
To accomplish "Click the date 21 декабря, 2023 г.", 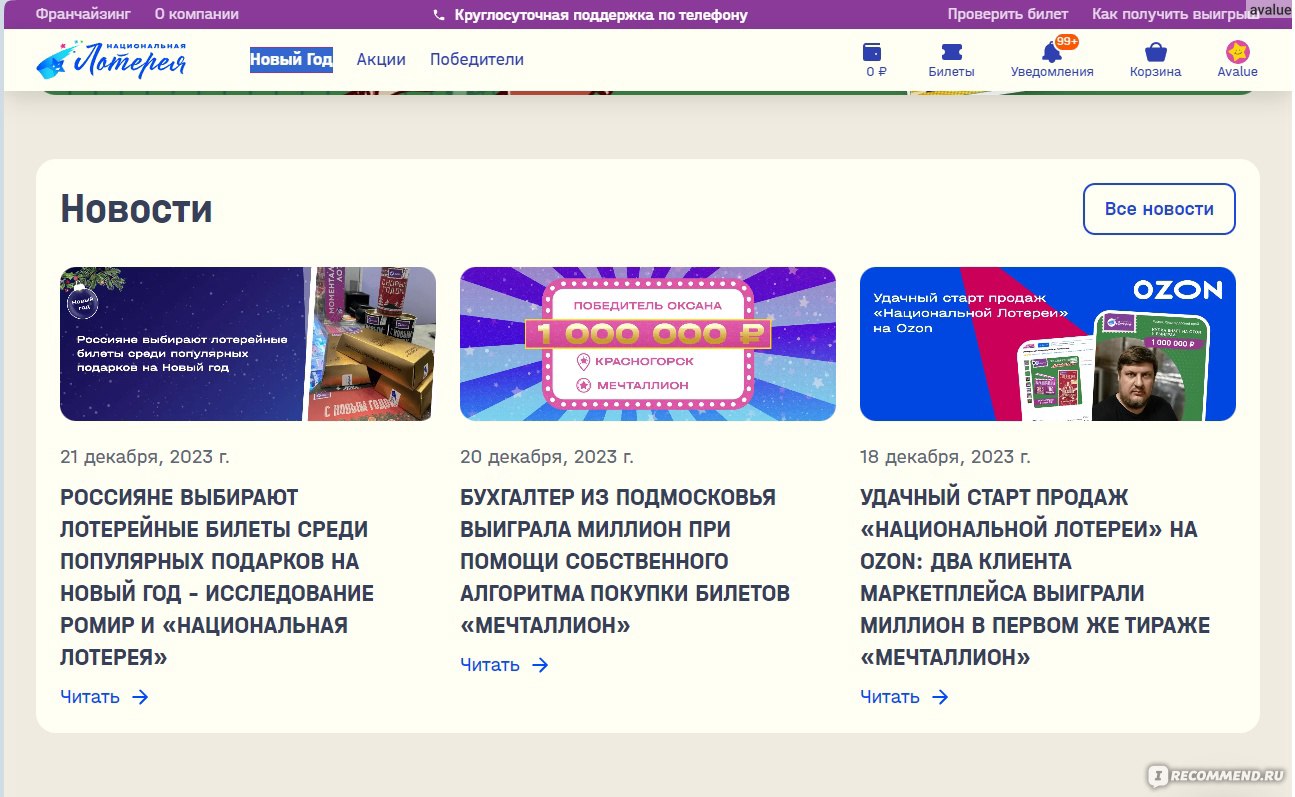I will [x=145, y=457].
